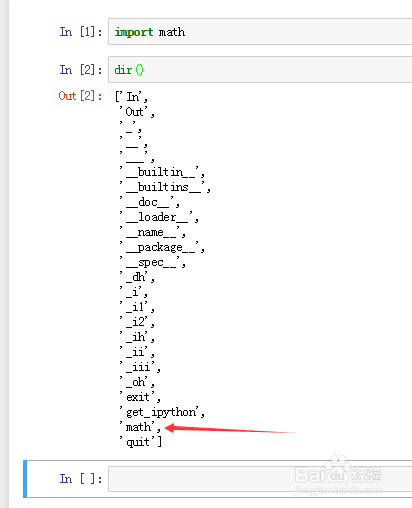
Task: Click the '_i2' output entry
Action: click(136, 322)
